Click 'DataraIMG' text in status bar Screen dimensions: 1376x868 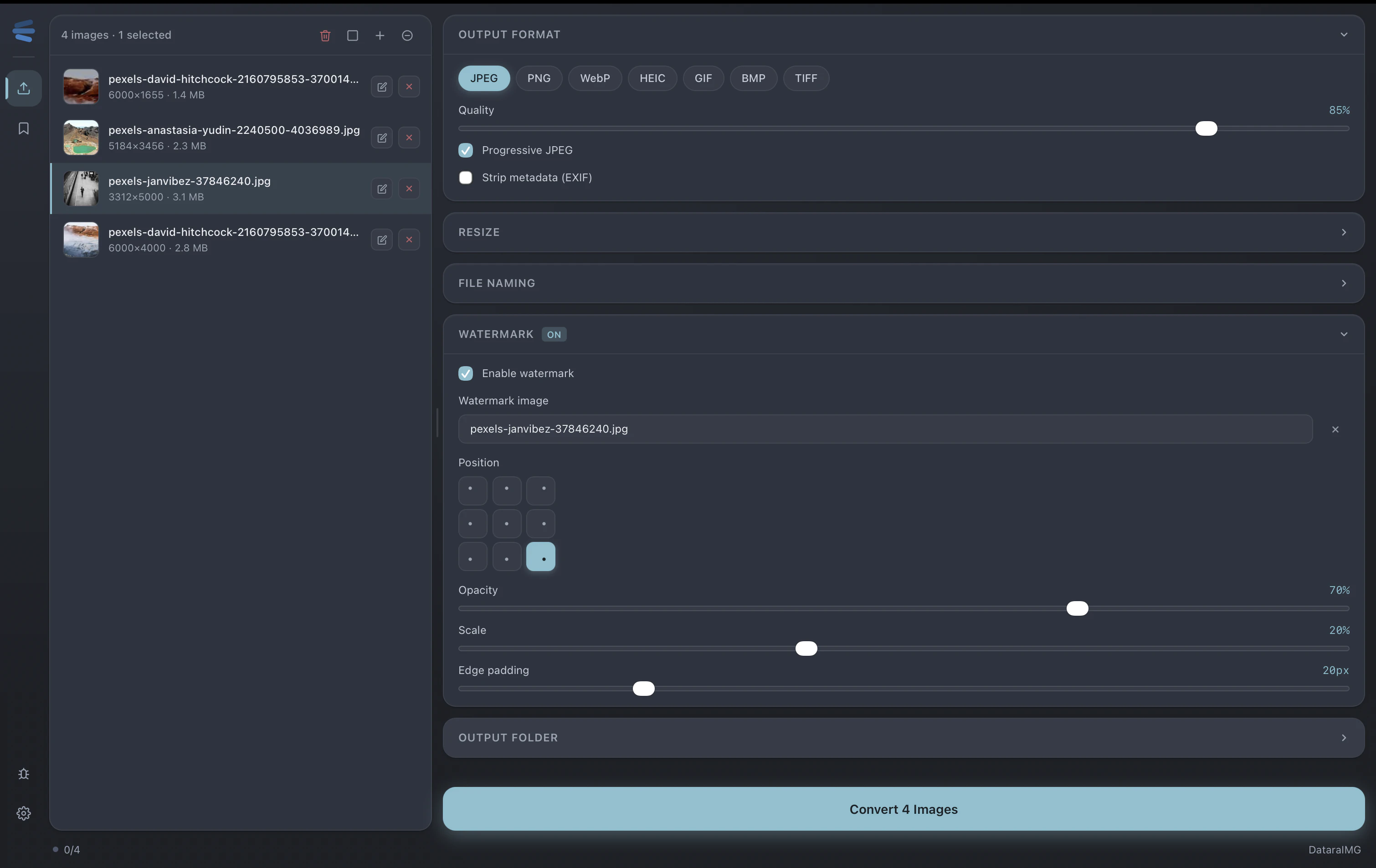(1334, 850)
